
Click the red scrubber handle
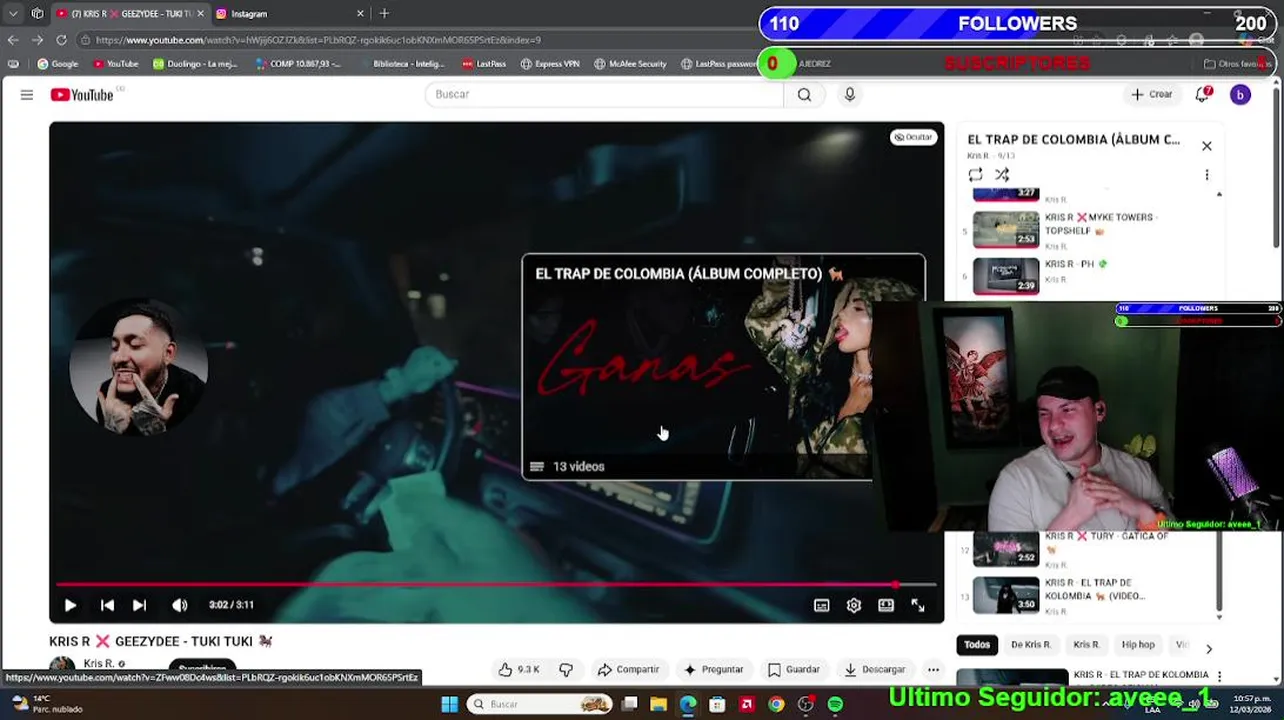click(895, 584)
